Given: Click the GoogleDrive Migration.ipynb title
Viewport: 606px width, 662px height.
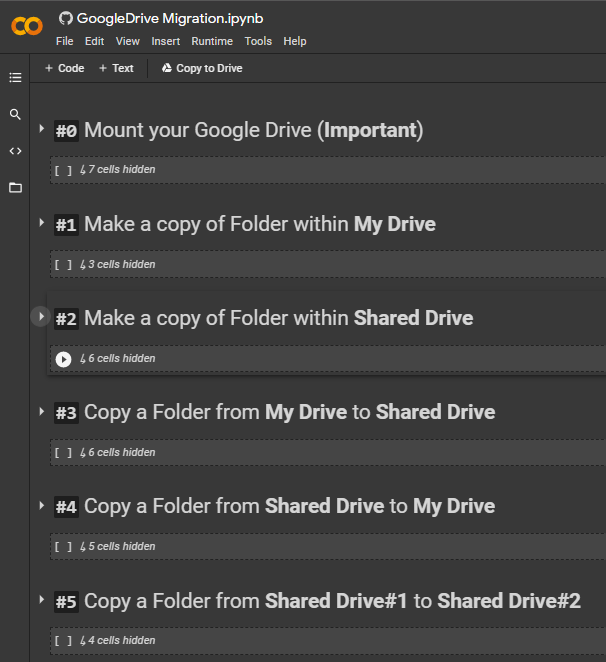Looking at the screenshot, I should pos(170,19).
